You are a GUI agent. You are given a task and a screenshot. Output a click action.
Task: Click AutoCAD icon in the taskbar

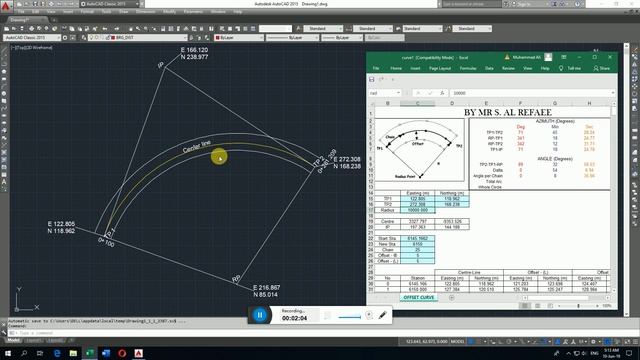click(138, 353)
